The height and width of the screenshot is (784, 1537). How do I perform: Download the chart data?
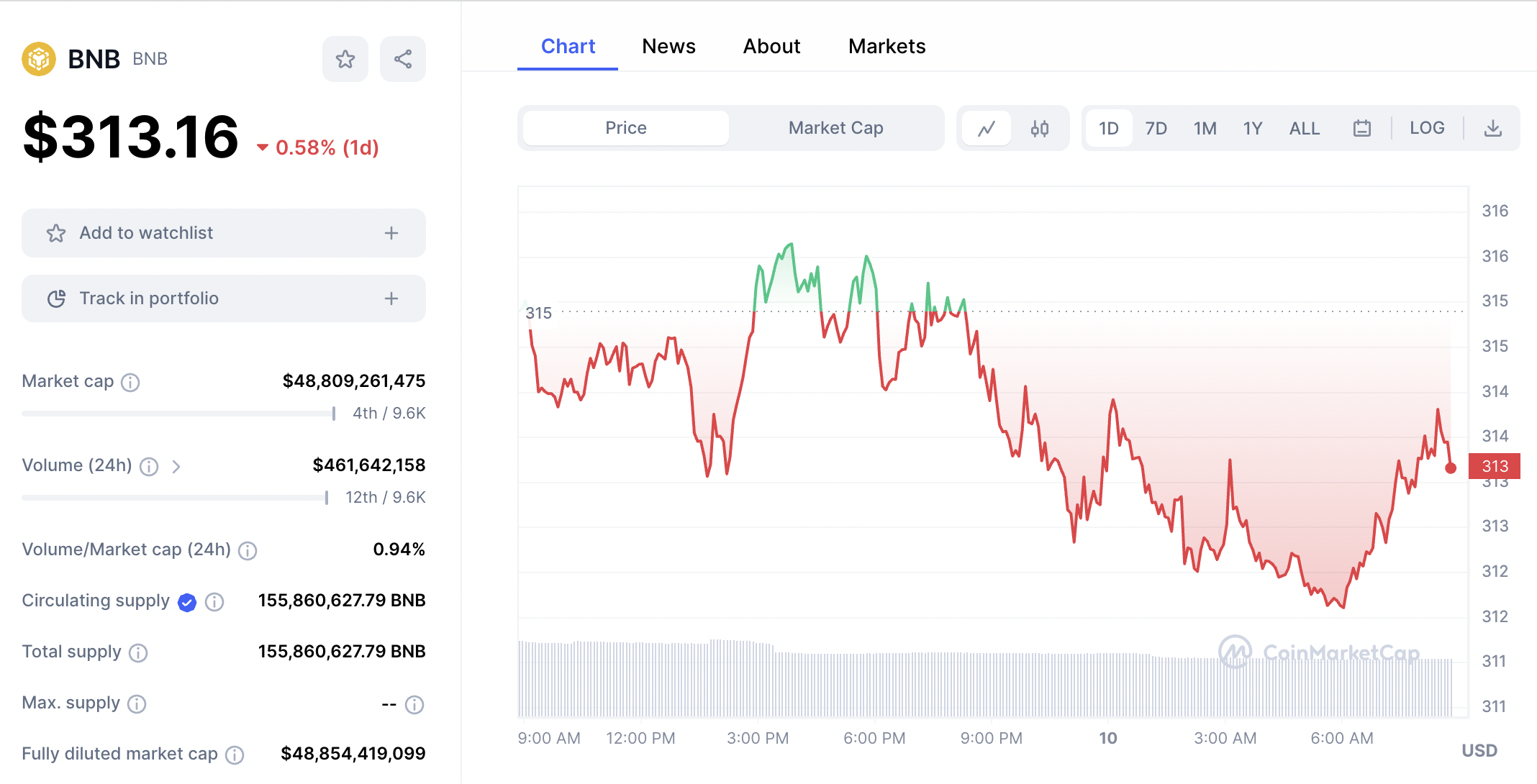coord(1493,128)
